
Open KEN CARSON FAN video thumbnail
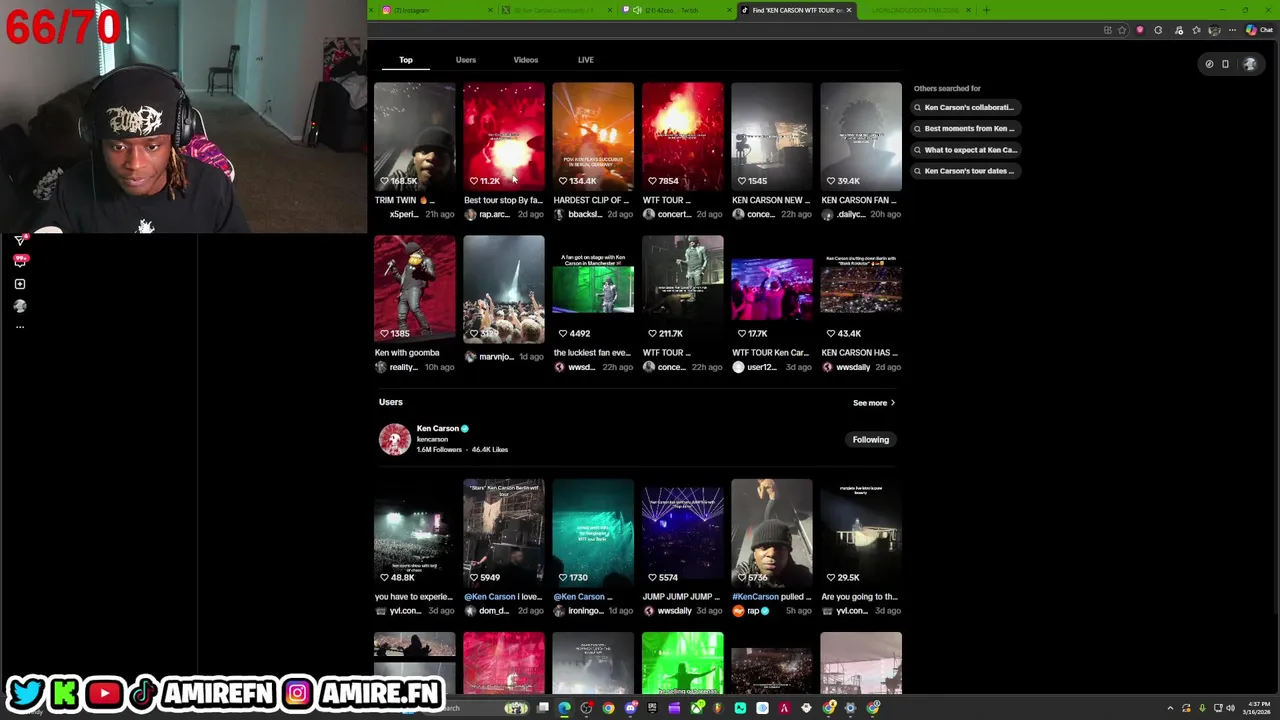point(861,136)
